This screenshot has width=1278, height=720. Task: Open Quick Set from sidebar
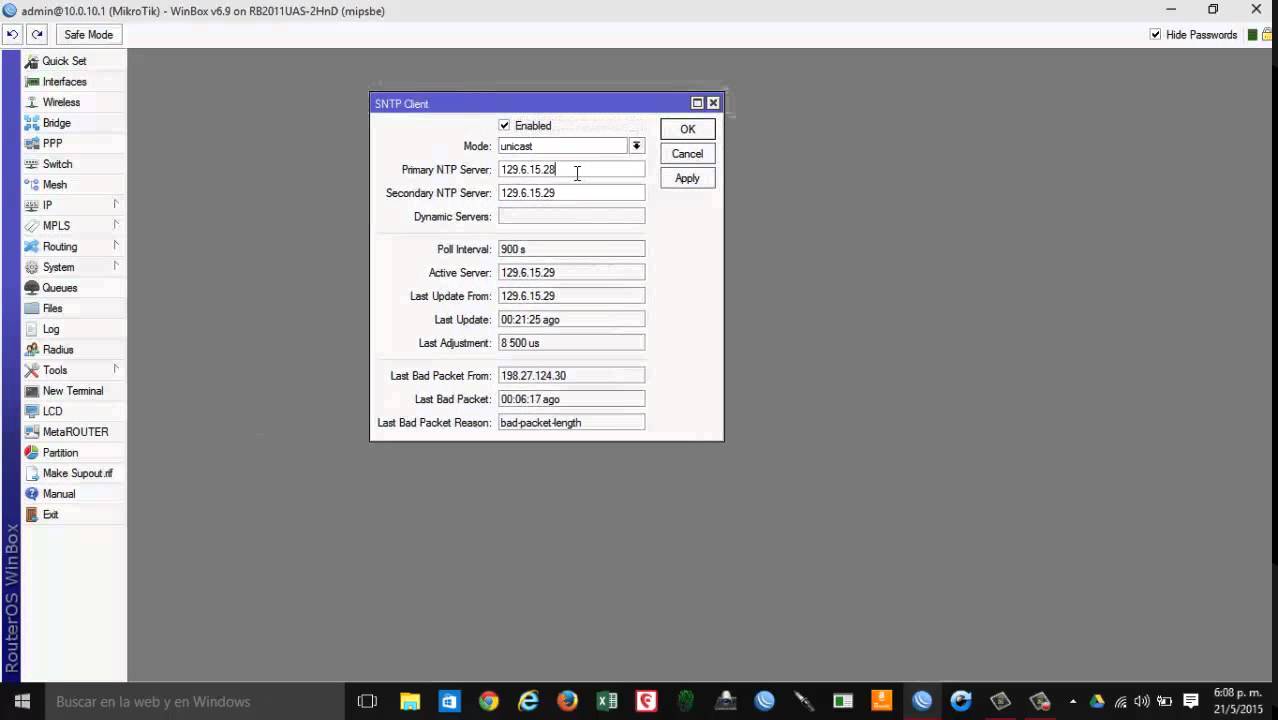coord(74,61)
